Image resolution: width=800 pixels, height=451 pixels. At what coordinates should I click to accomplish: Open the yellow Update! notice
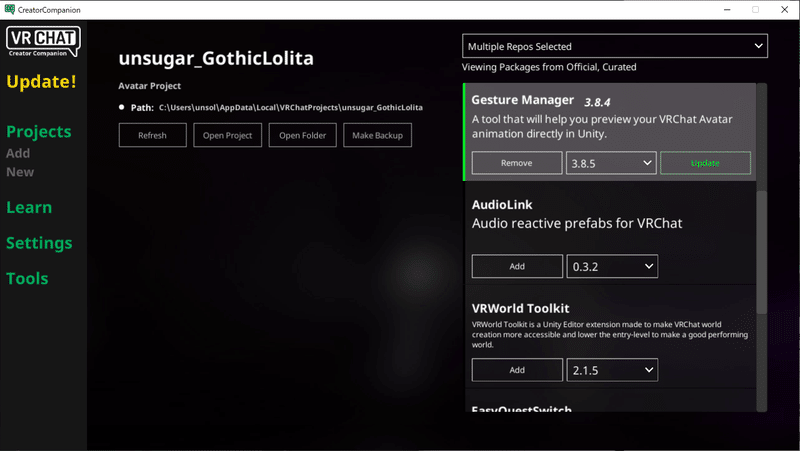pyautogui.click(x=41, y=82)
